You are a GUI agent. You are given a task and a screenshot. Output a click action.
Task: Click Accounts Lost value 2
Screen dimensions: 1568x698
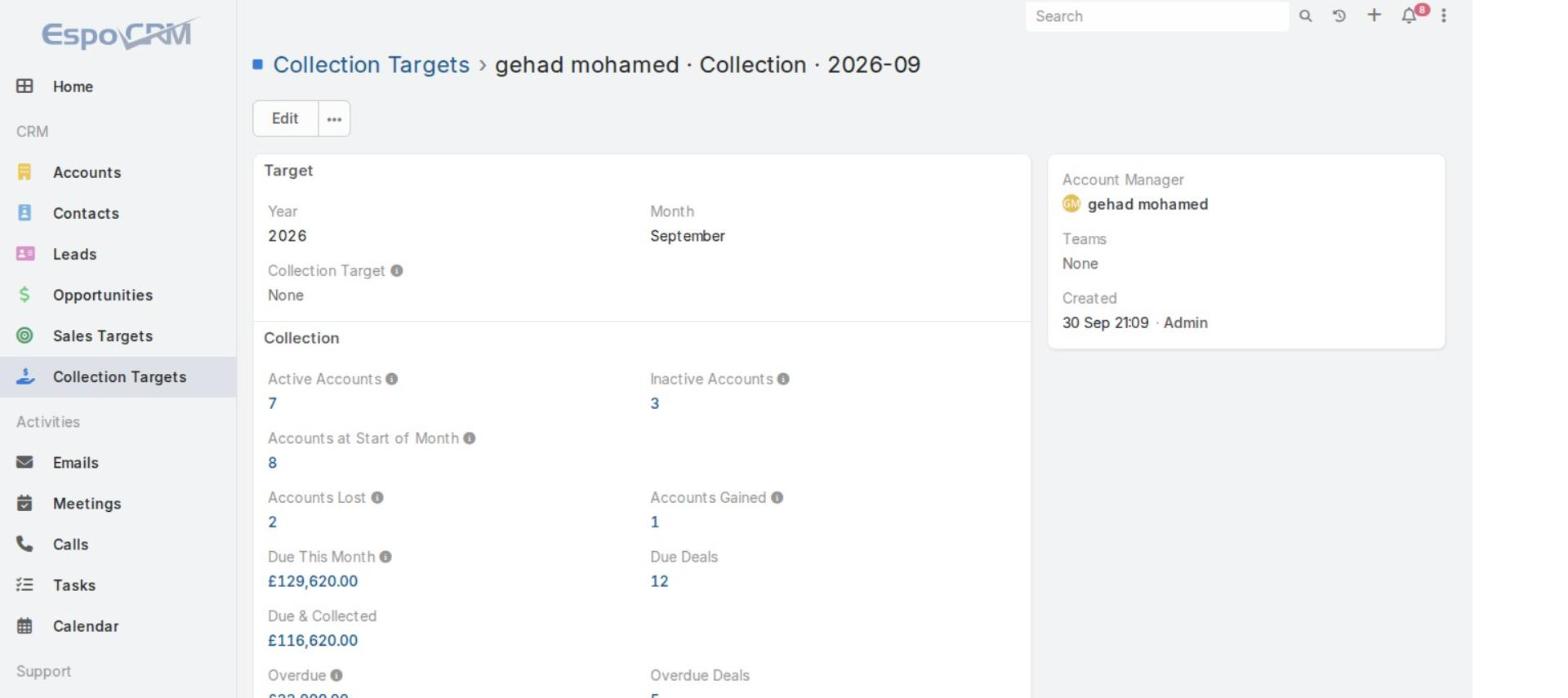click(x=272, y=522)
